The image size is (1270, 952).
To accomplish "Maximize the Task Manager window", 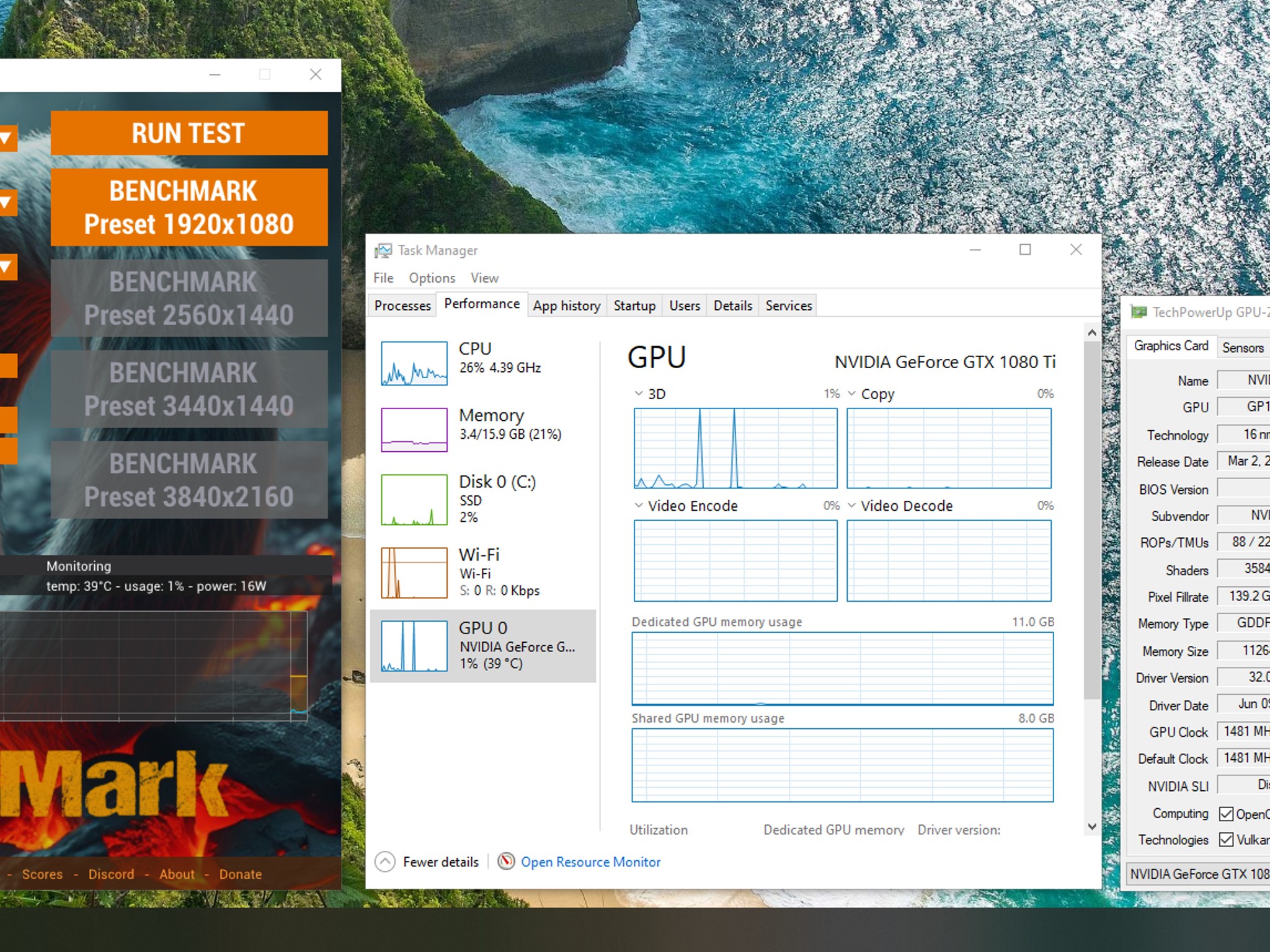I will pyautogui.click(x=1025, y=250).
